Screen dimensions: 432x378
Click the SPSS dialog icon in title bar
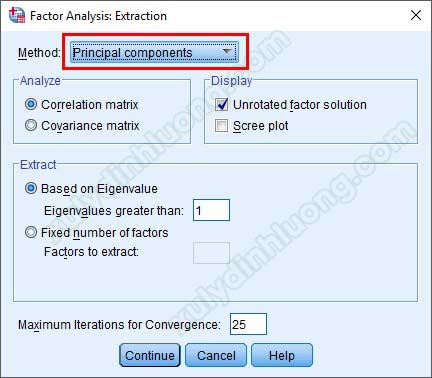(x=17, y=15)
